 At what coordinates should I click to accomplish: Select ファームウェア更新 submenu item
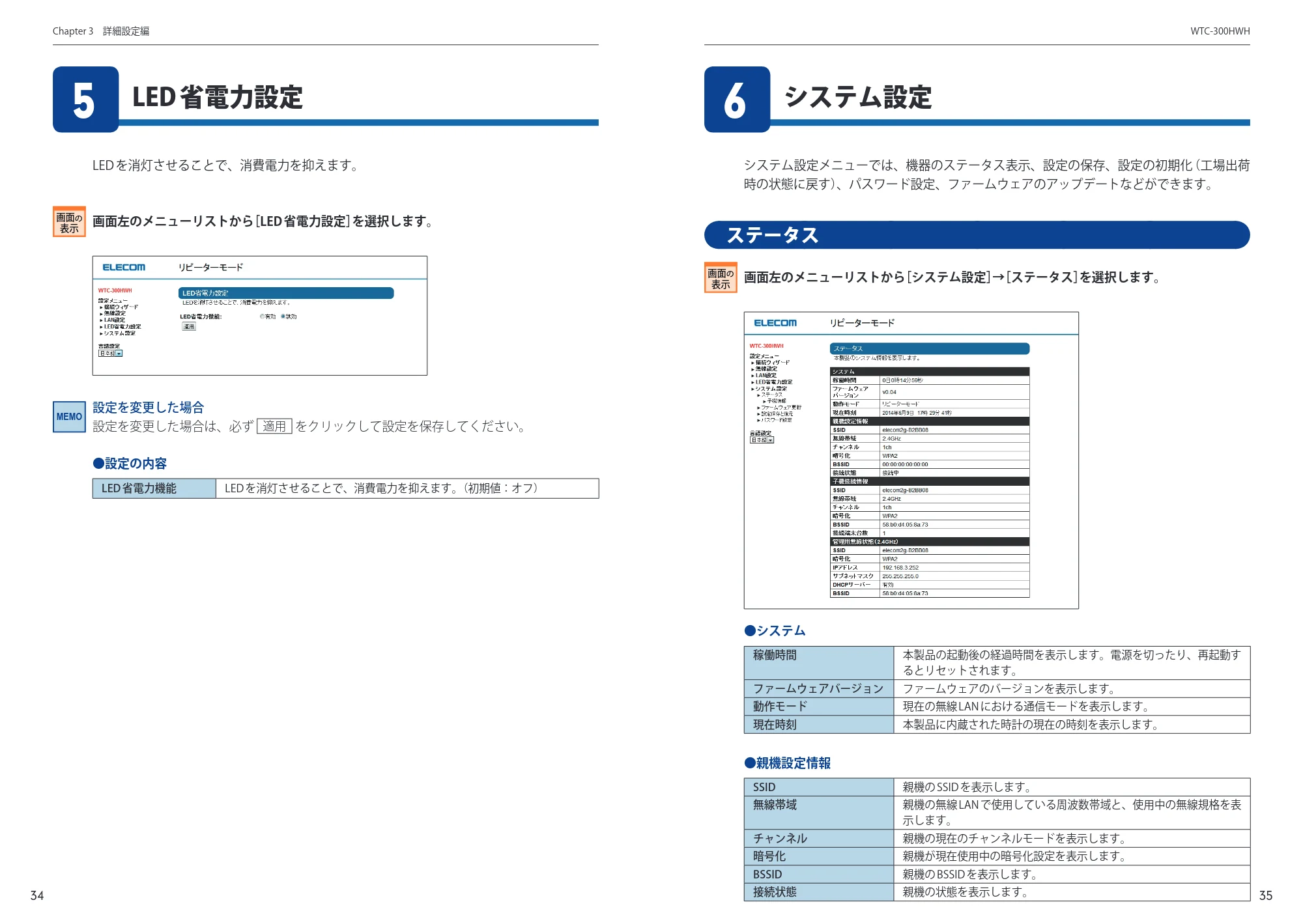[781, 408]
